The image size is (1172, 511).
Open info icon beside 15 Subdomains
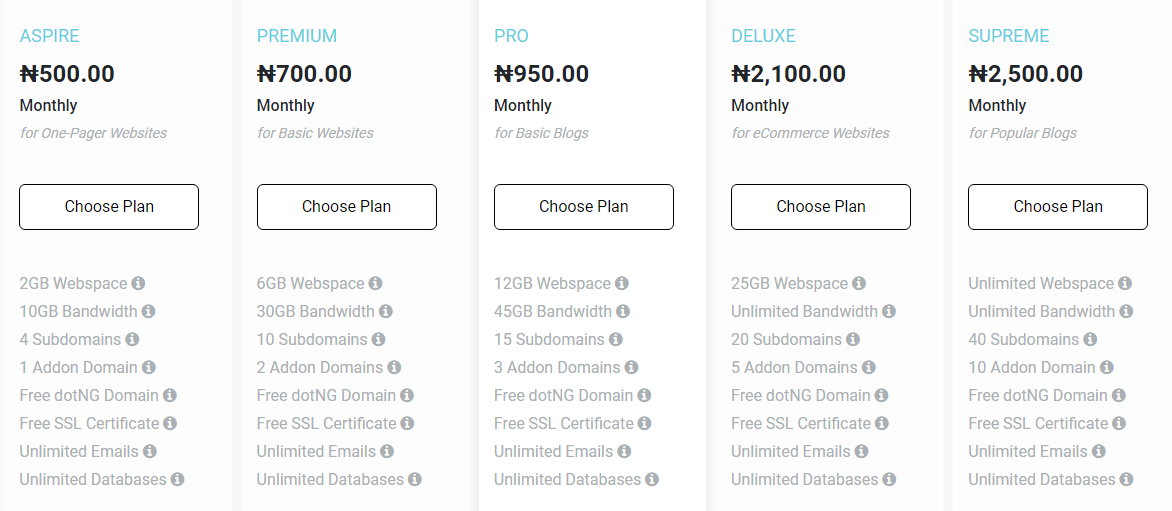[x=615, y=339]
